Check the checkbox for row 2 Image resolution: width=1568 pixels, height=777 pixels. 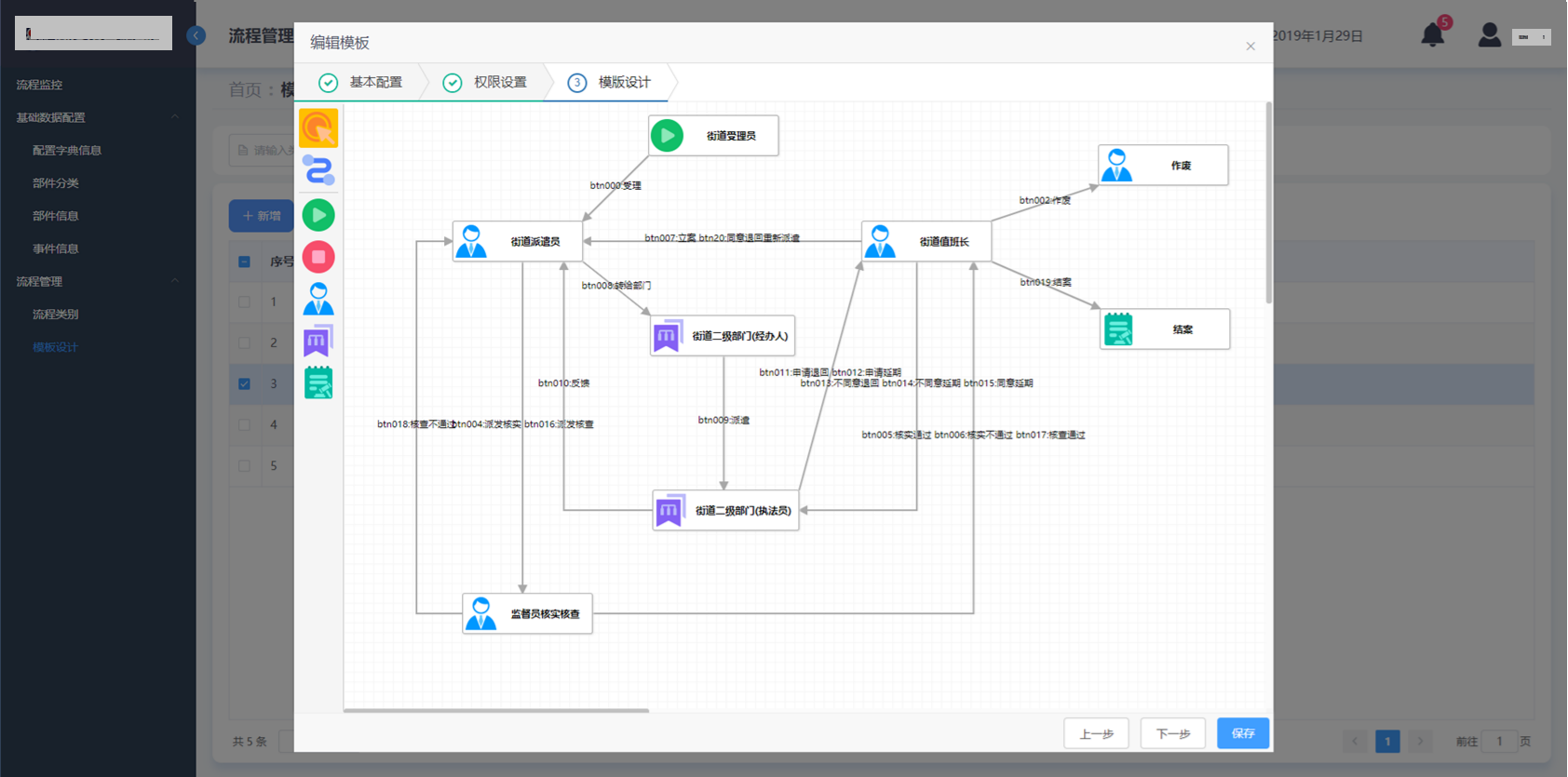244,342
